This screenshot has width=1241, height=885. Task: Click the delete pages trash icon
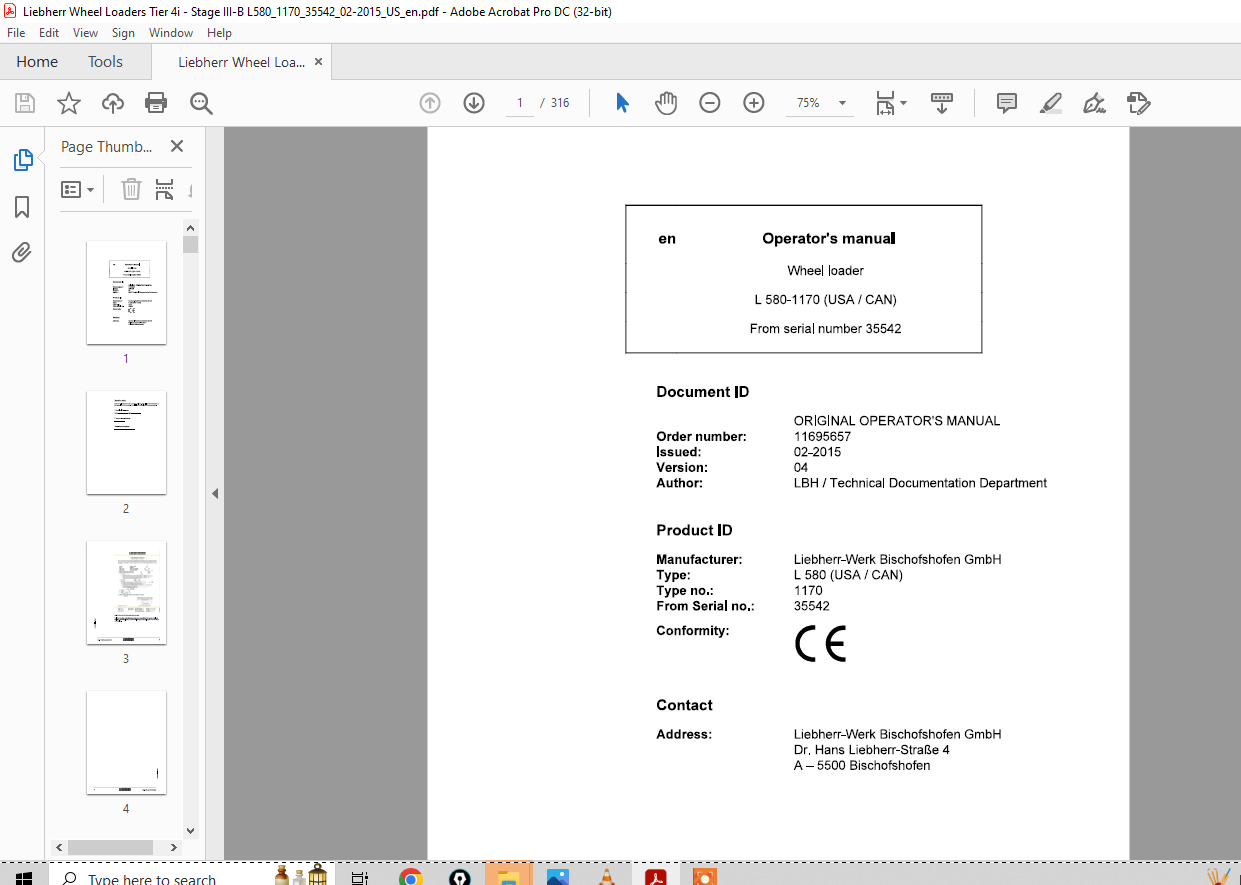click(131, 189)
